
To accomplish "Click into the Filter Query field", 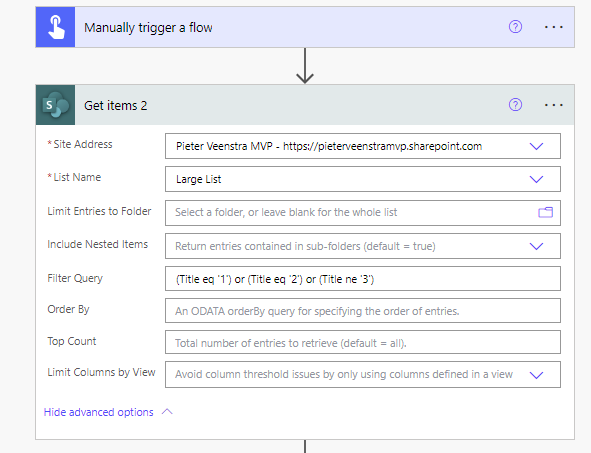I will [363, 279].
